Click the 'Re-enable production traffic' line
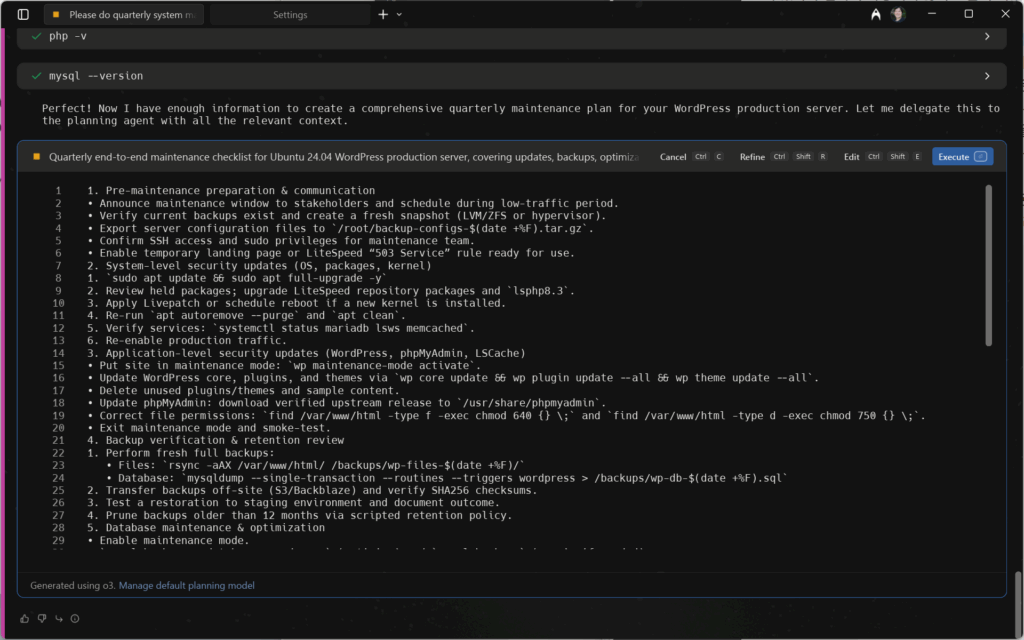The height and width of the screenshot is (640, 1024). click(187, 340)
